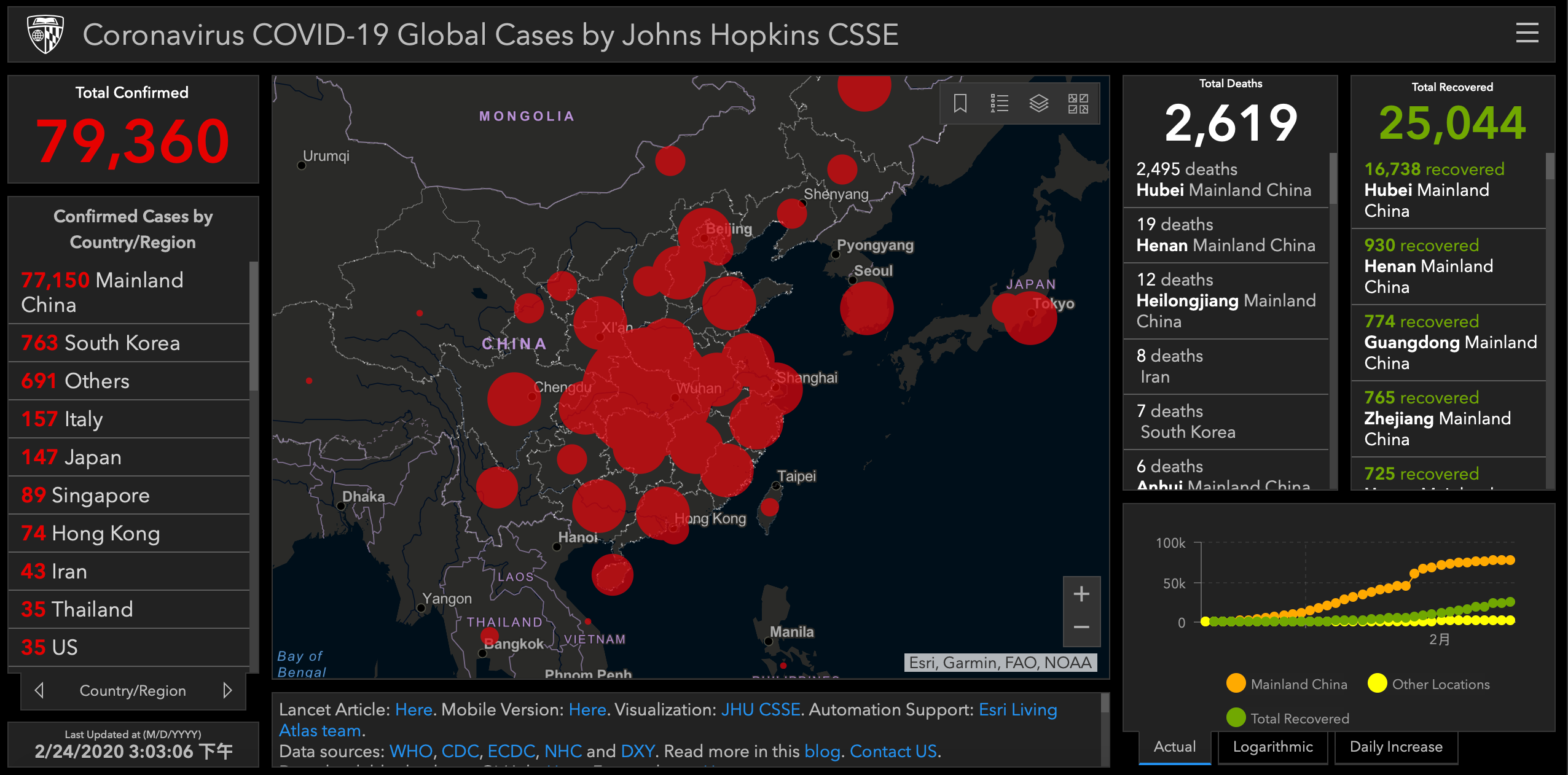The image size is (1568, 775).
Task: Open the WHO data source link
Action: (411, 751)
